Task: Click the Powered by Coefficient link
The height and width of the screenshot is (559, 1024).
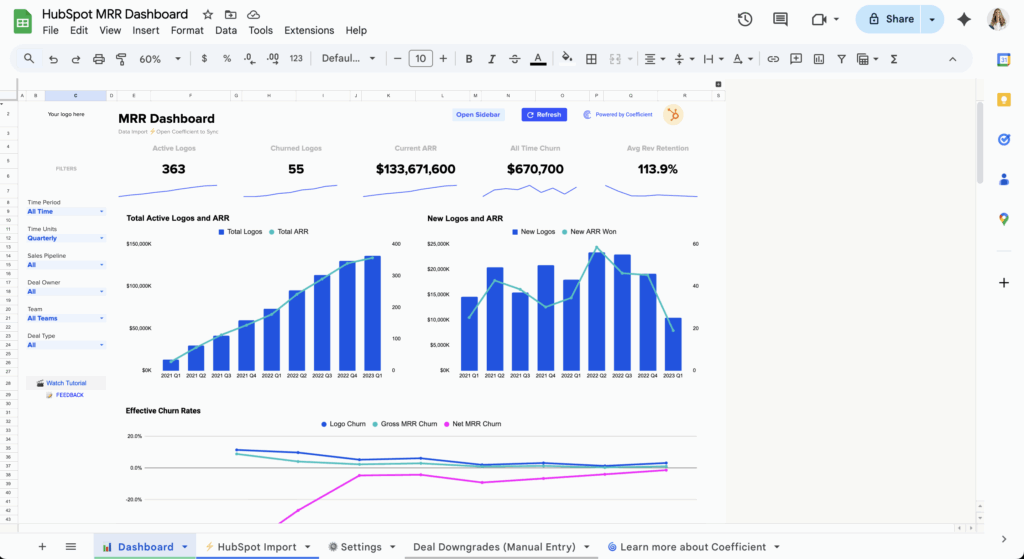Action: [x=618, y=115]
